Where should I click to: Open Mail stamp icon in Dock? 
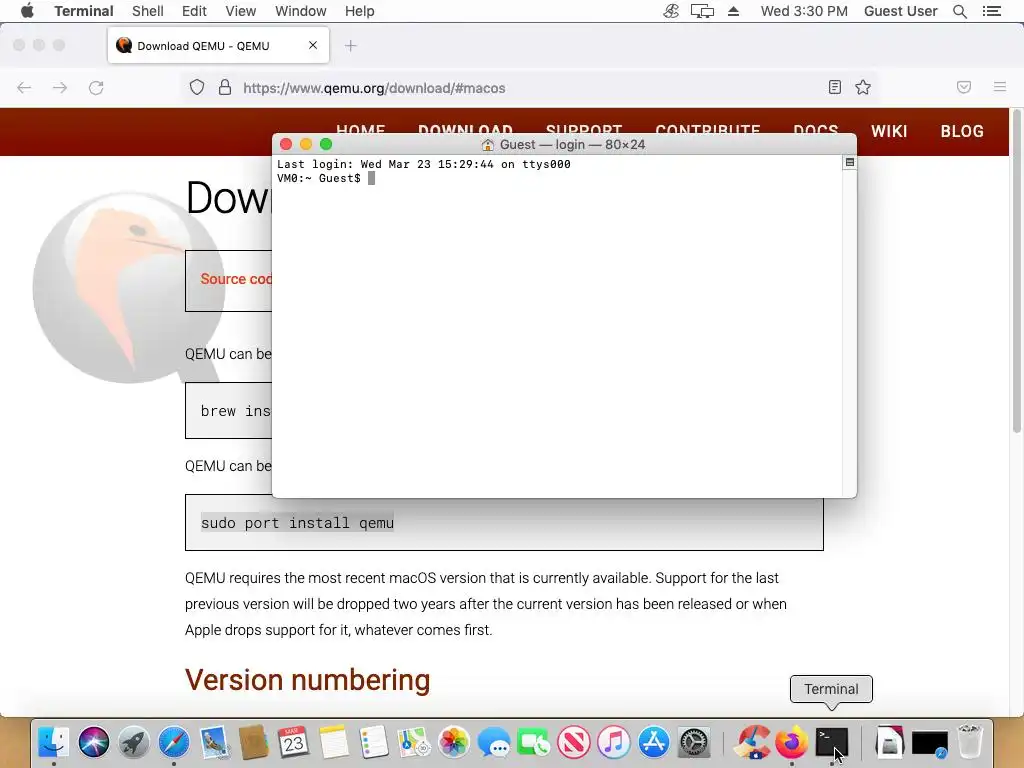click(x=214, y=743)
